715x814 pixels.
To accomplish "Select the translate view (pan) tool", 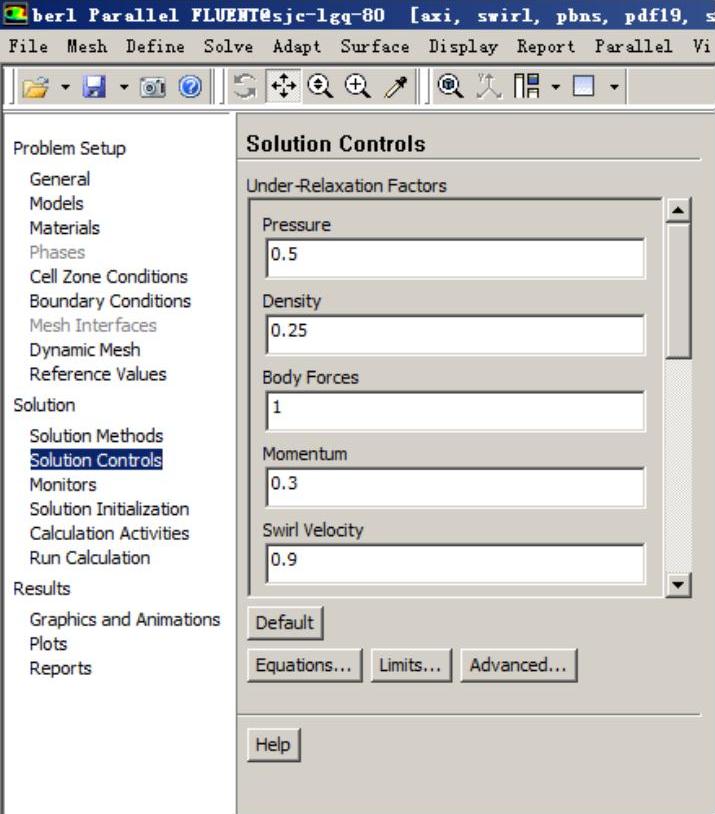I will [285, 89].
